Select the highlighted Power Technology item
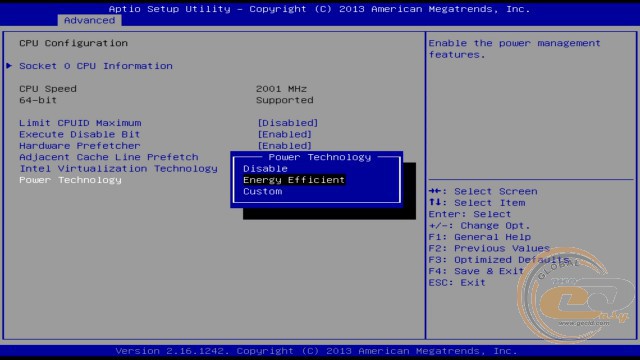Screen dimensions: 640x360 [x=70, y=180]
